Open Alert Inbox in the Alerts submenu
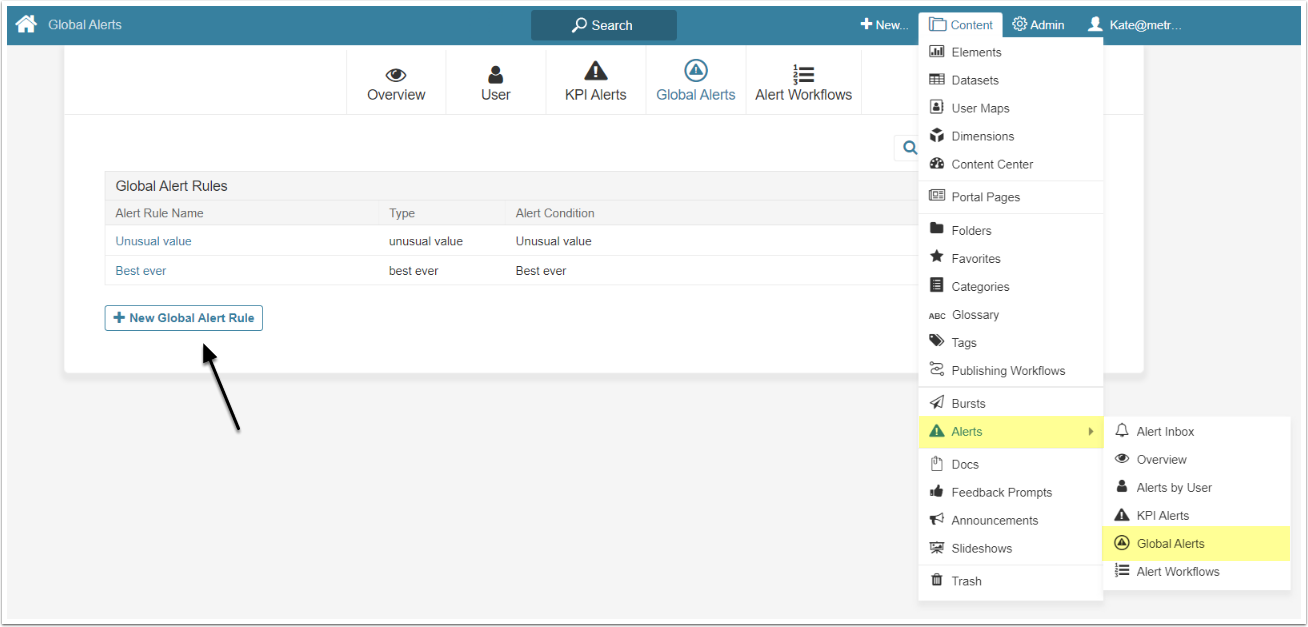Image resolution: width=1308 pixels, height=627 pixels. click(1165, 432)
